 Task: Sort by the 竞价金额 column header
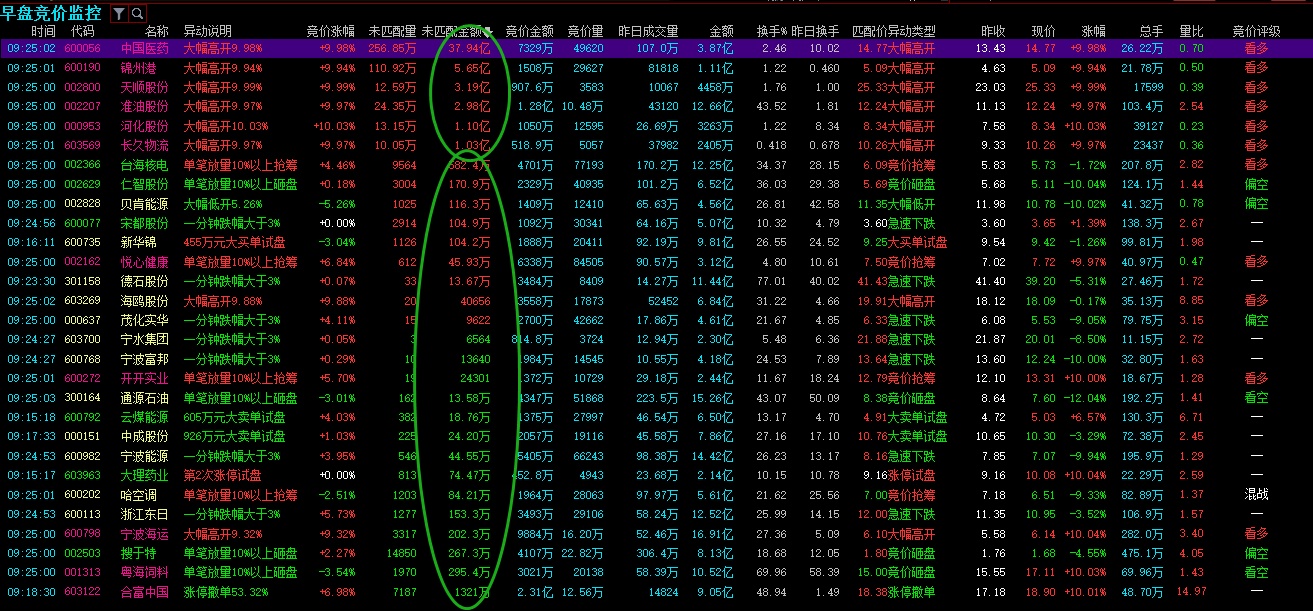530,32
